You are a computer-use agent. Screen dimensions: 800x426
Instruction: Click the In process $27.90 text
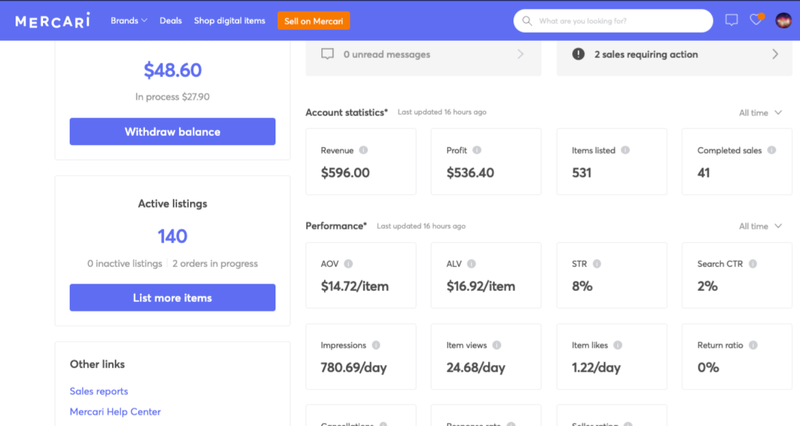[x=172, y=96]
